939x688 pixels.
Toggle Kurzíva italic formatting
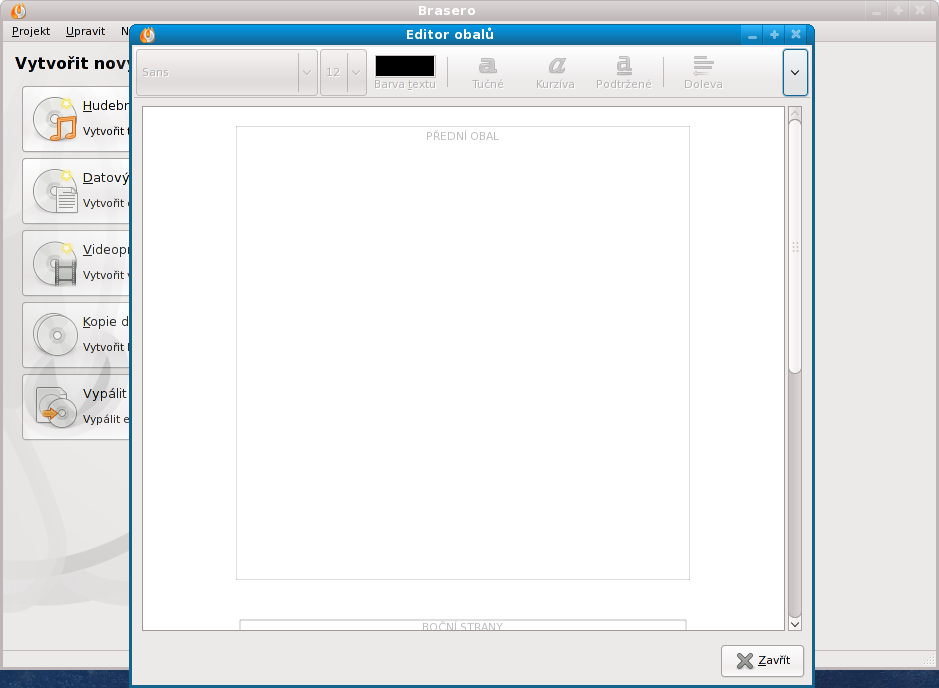555,66
